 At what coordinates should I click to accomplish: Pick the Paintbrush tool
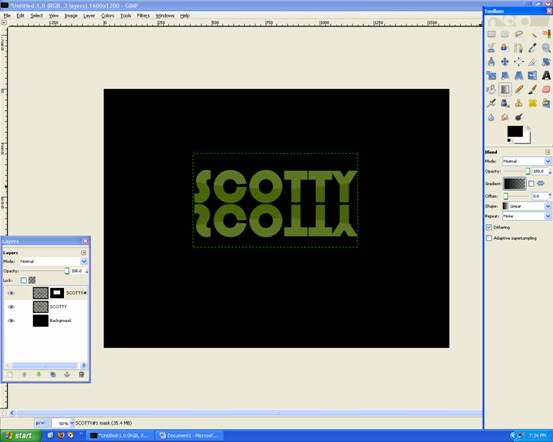[532, 89]
